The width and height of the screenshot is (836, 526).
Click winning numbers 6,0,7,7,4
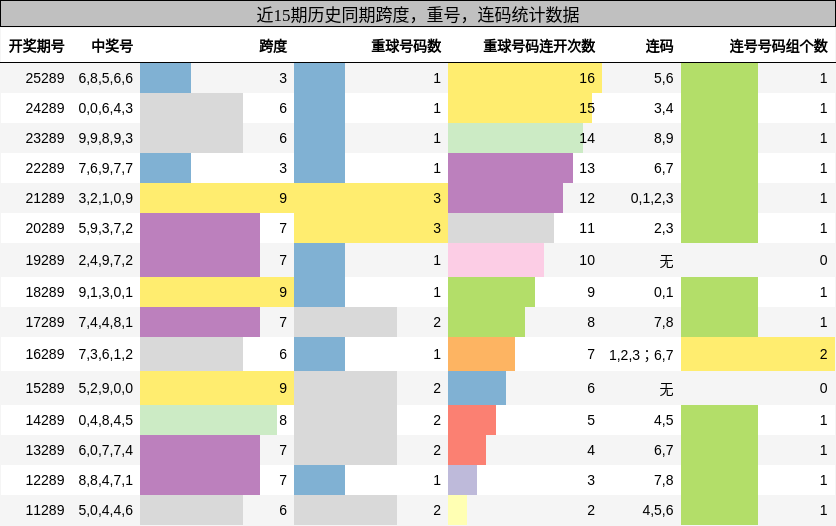tap(106, 450)
